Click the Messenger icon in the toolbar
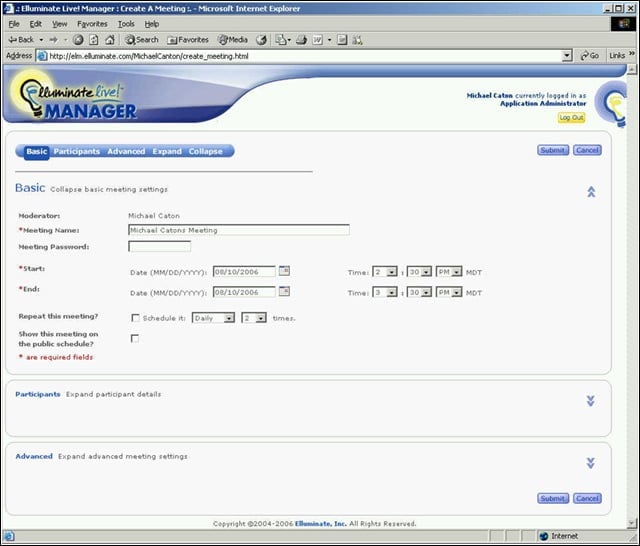This screenshot has width=640, height=546. point(358,40)
